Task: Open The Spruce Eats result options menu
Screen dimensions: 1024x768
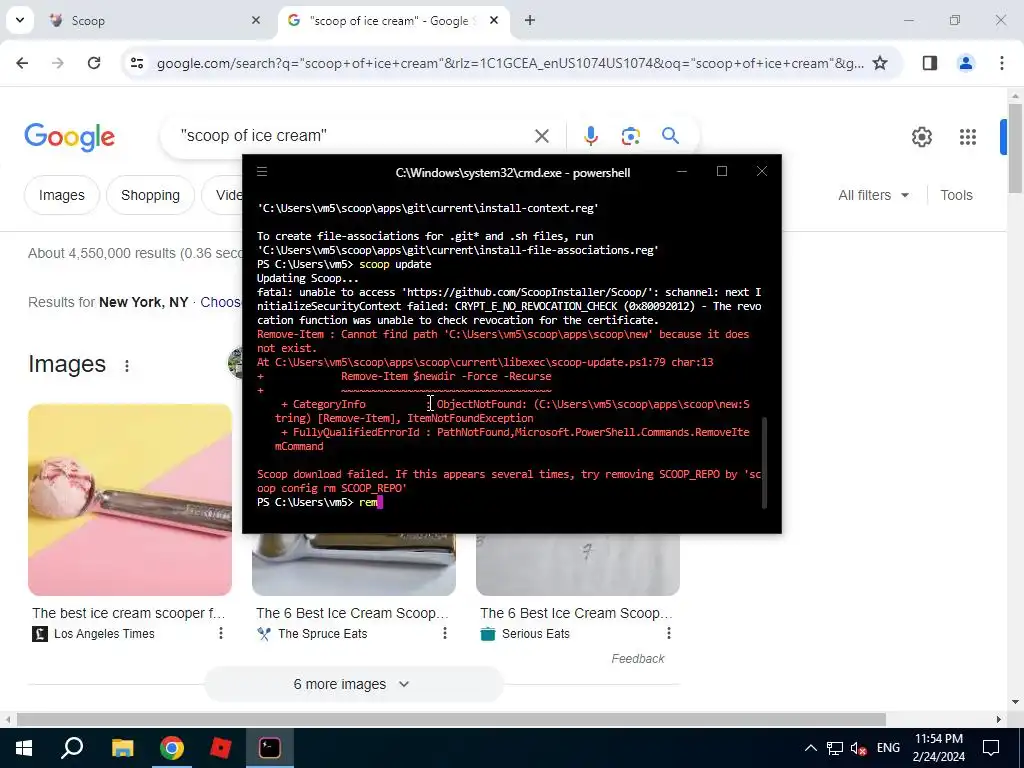Action: pos(445,633)
